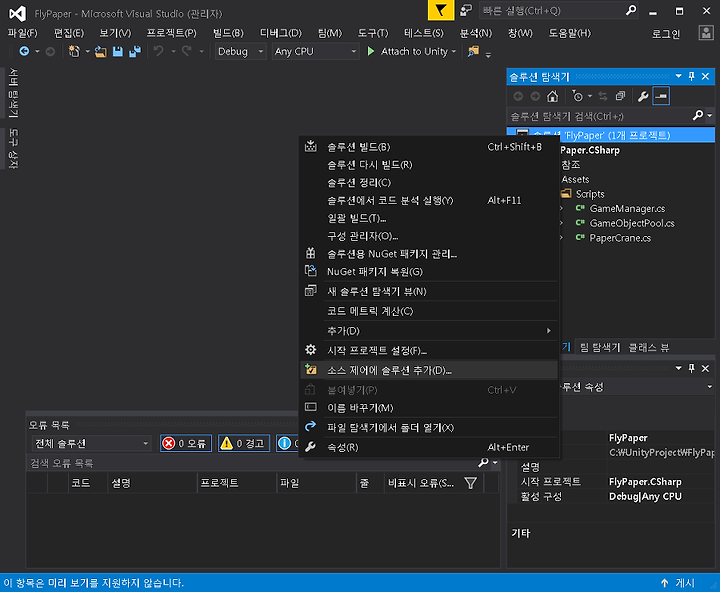This screenshot has height=592, width=720.
Task: Choose NuGet 패키지 복원(G) menu entry
Action: pyautogui.click(x=429, y=271)
